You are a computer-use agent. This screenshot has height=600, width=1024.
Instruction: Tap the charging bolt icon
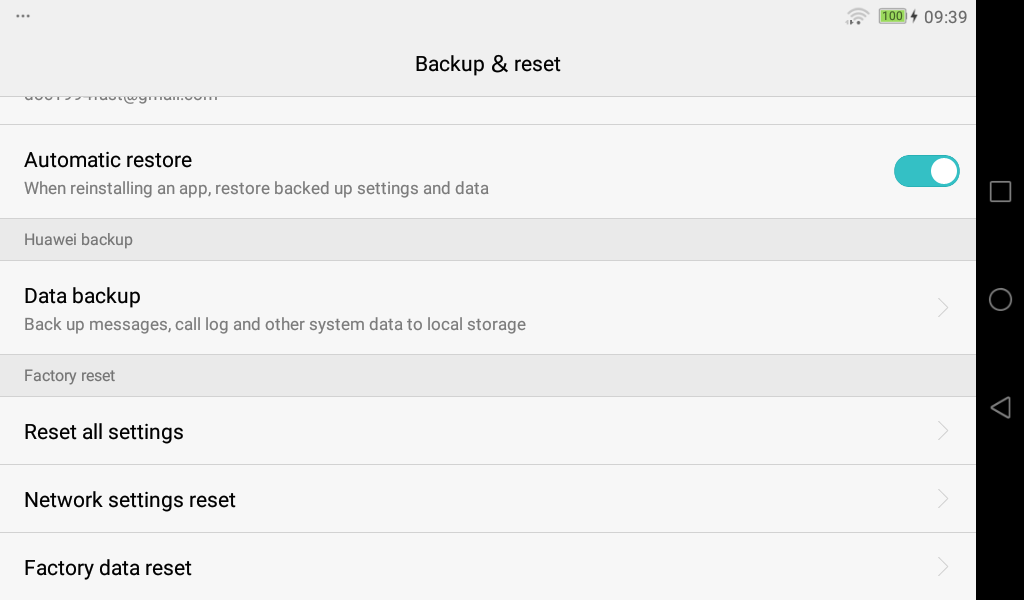click(914, 17)
